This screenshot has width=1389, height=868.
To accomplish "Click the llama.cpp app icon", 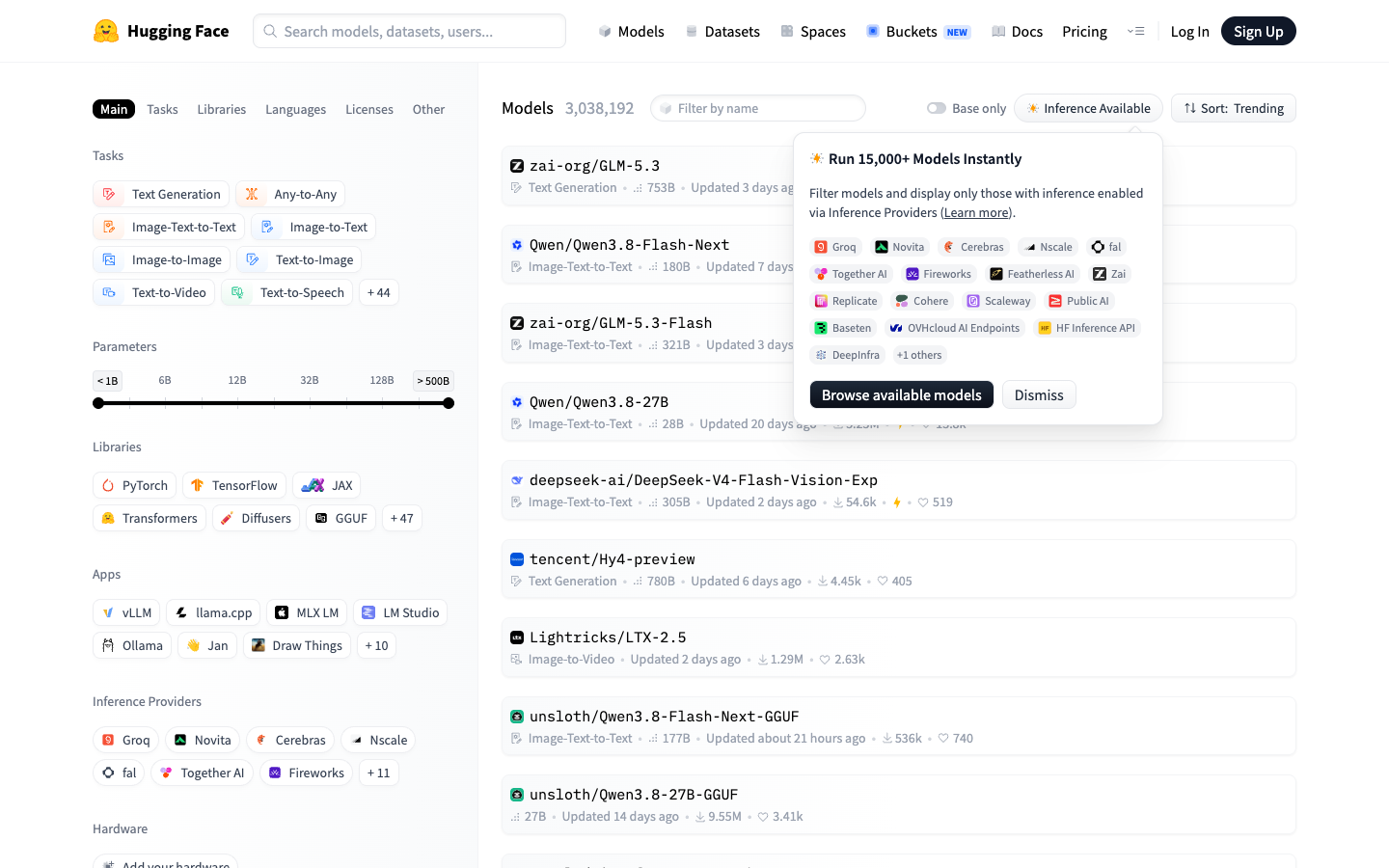I will [181, 612].
